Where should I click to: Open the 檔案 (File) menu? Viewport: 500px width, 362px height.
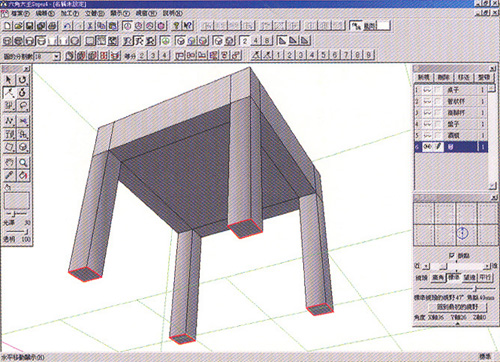click(20, 14)
